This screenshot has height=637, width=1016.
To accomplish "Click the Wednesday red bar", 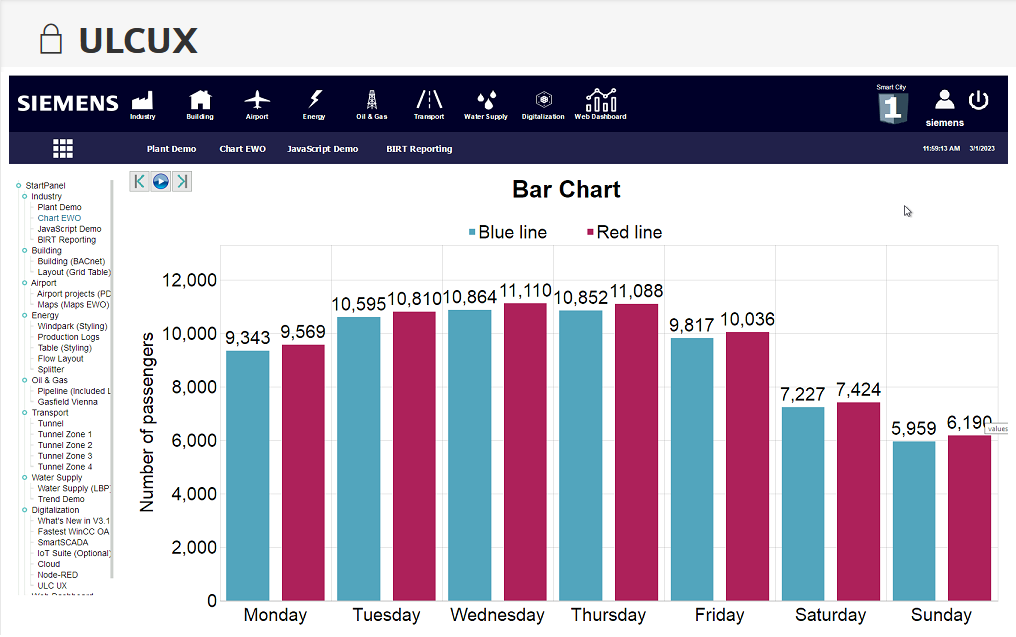I will [525, 450].
